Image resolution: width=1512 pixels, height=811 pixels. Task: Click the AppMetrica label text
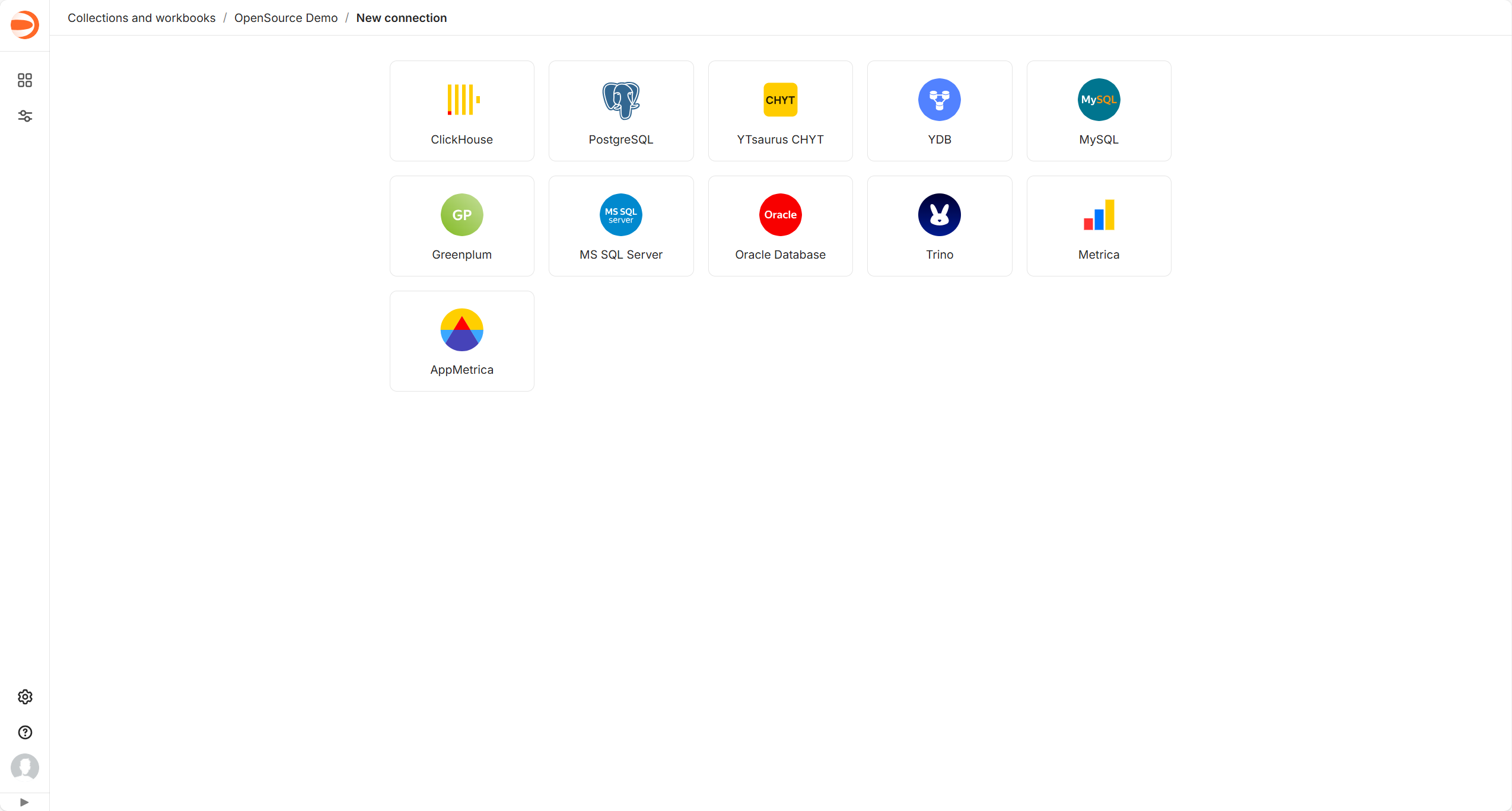462,370
